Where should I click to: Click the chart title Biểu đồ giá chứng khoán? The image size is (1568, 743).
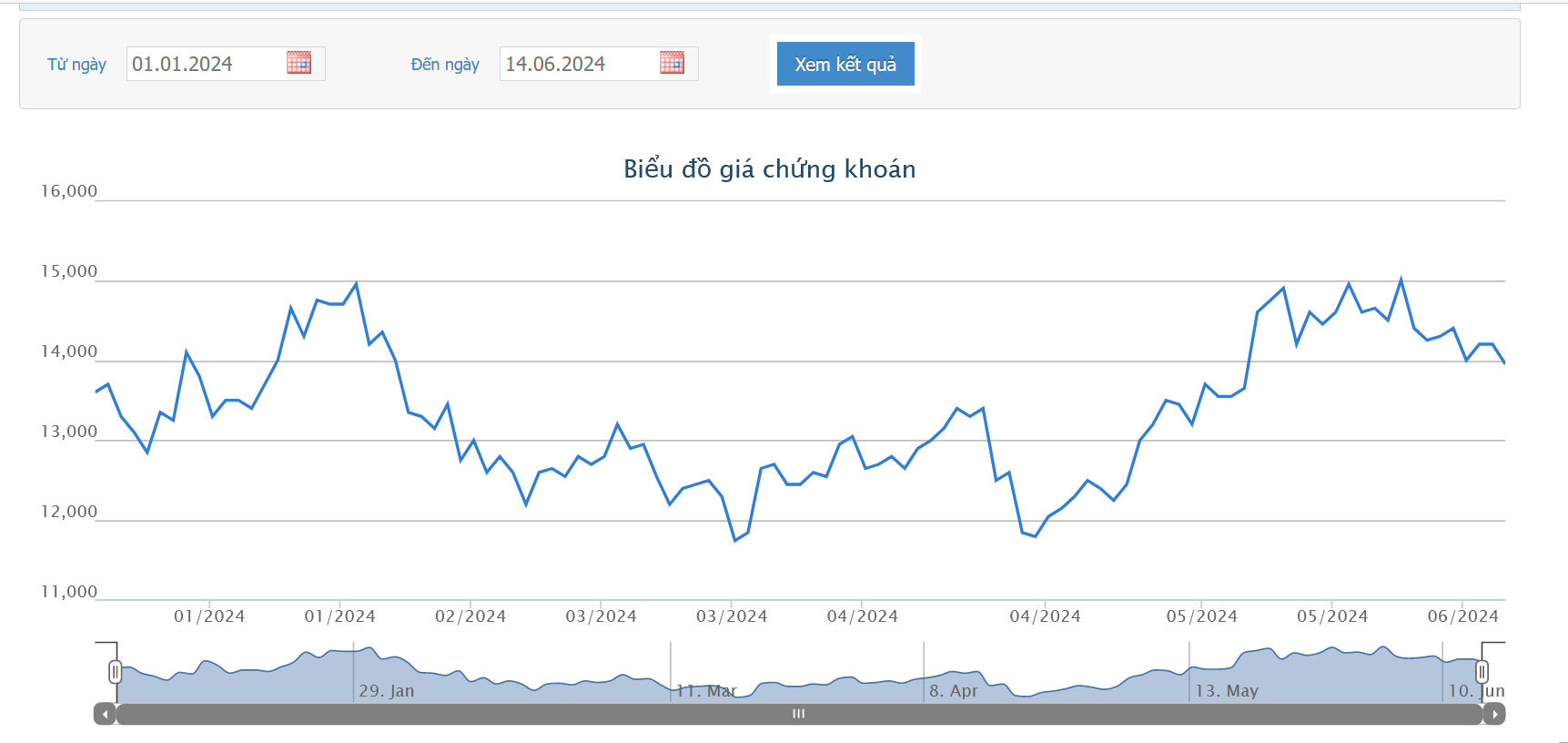tap(769, 169)
